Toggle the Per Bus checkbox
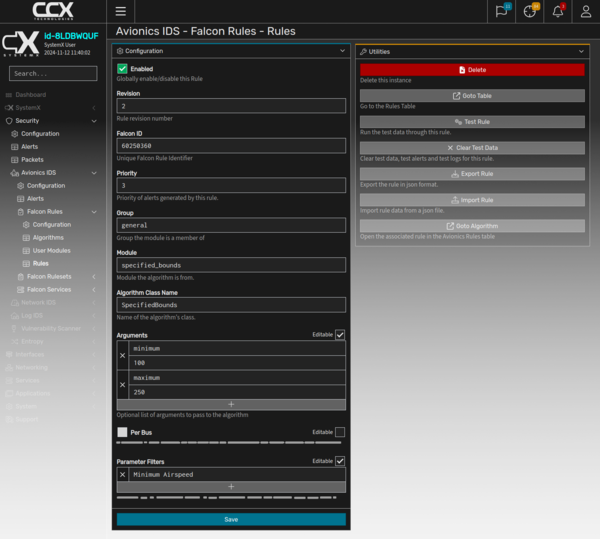Viewport: 600px width, 539px height. [x=123, y=432]
